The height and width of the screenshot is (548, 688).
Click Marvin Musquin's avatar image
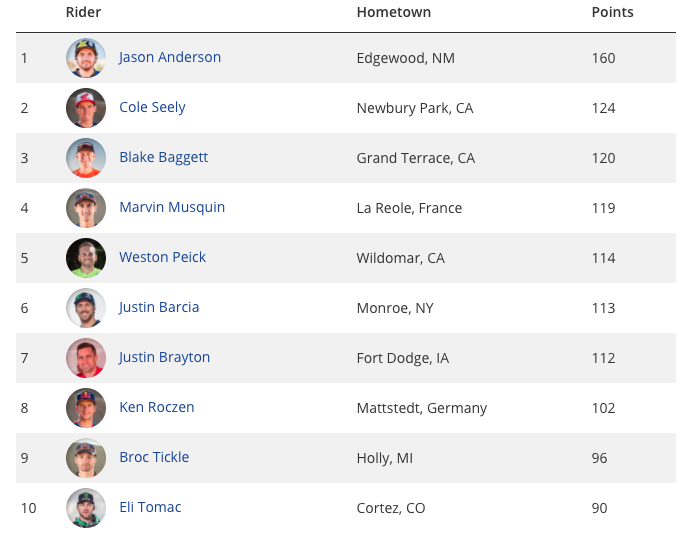86,208
